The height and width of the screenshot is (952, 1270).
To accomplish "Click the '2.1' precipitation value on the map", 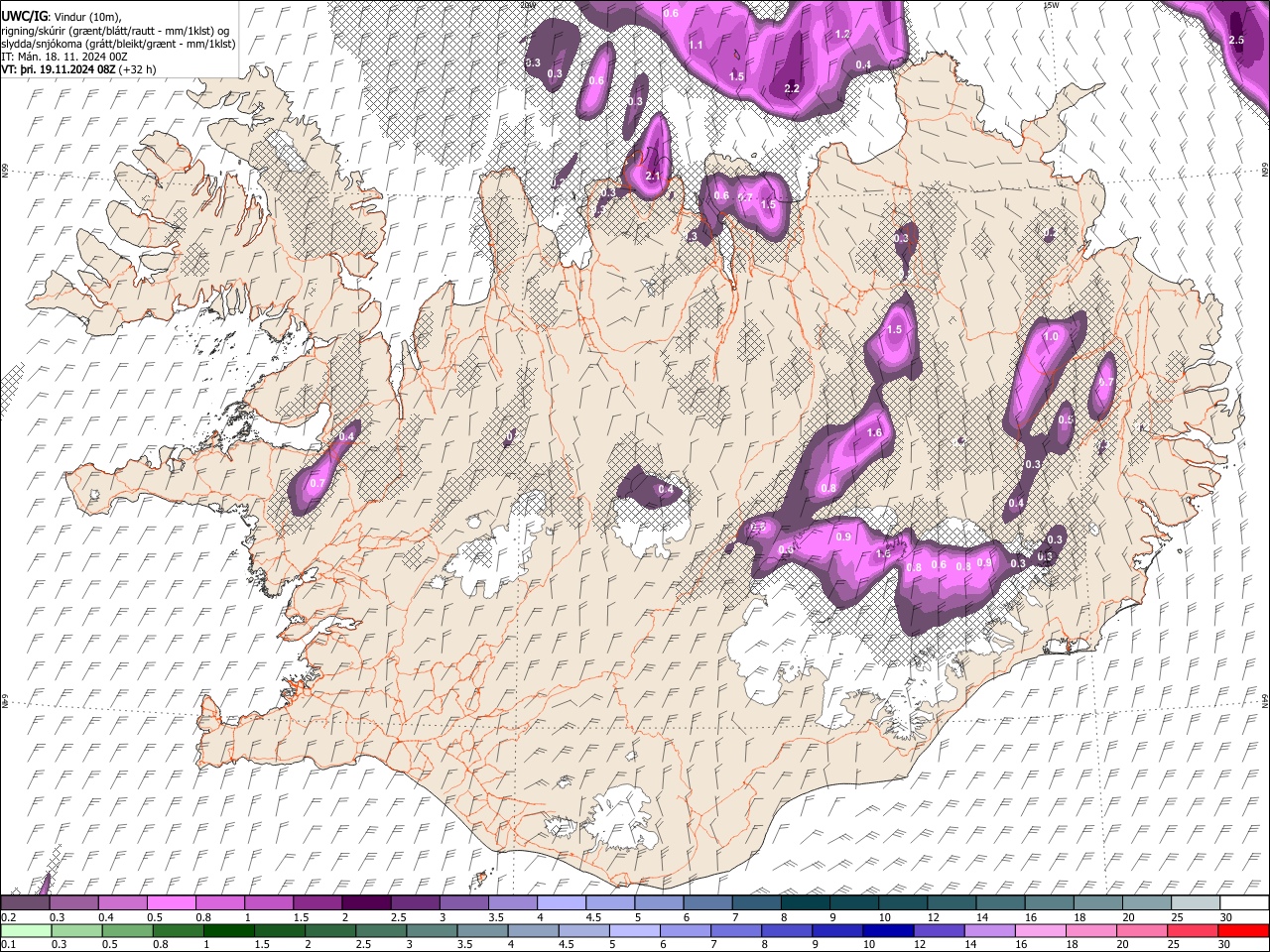I will click(653, 176).
